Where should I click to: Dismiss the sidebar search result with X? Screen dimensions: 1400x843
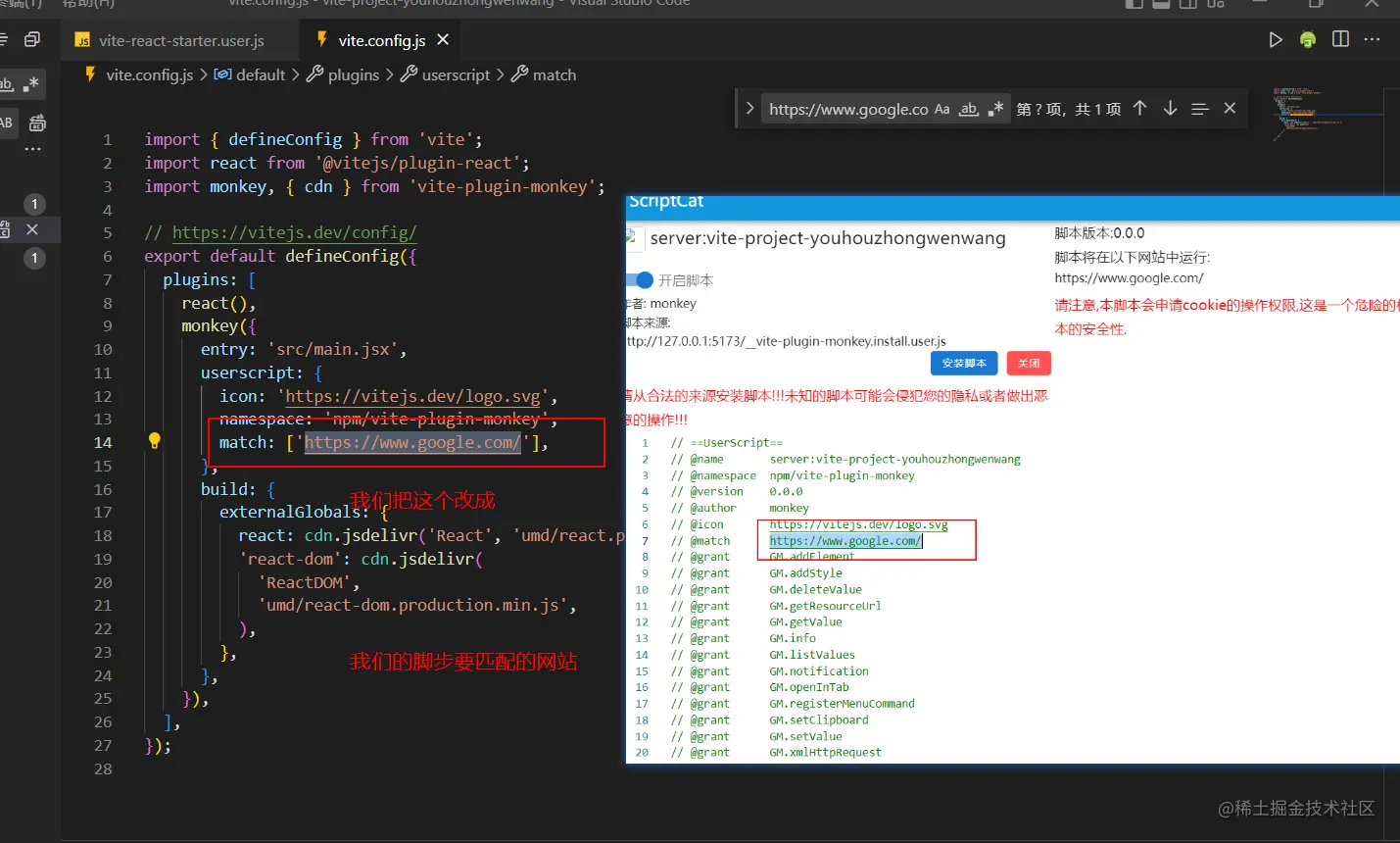point(32,229)
